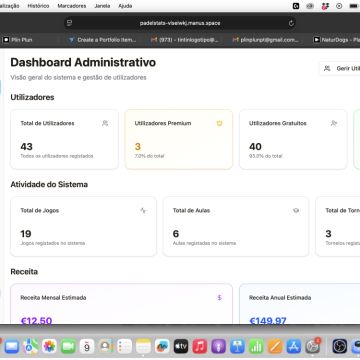Image resolution: width=360 pixels, height=360 pixels.
Task: Click 'Receita Anual Estimada' label
Action: 280,297
